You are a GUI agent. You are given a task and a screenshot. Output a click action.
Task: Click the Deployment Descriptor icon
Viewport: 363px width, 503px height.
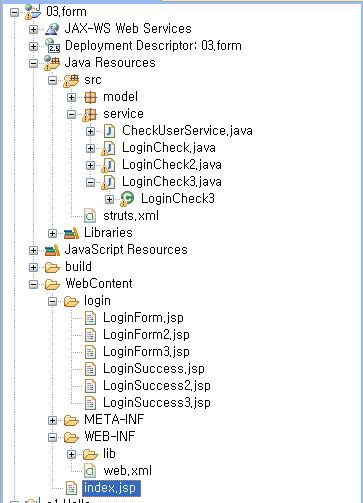click(52, 46)
